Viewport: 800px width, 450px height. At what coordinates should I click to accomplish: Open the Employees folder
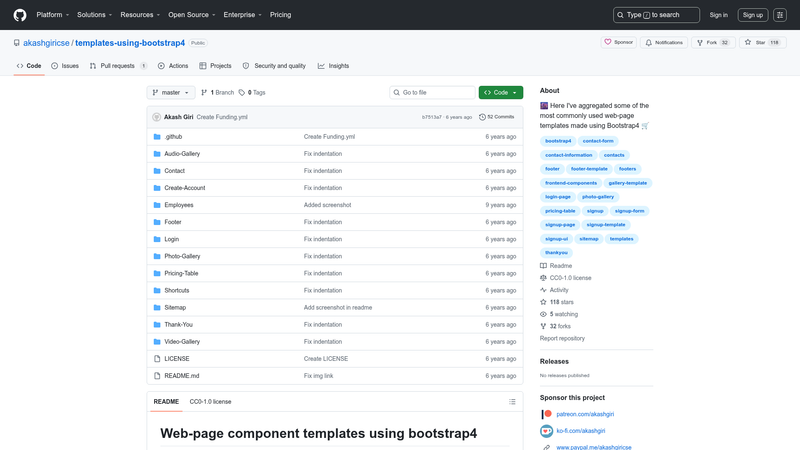(179, 205)
